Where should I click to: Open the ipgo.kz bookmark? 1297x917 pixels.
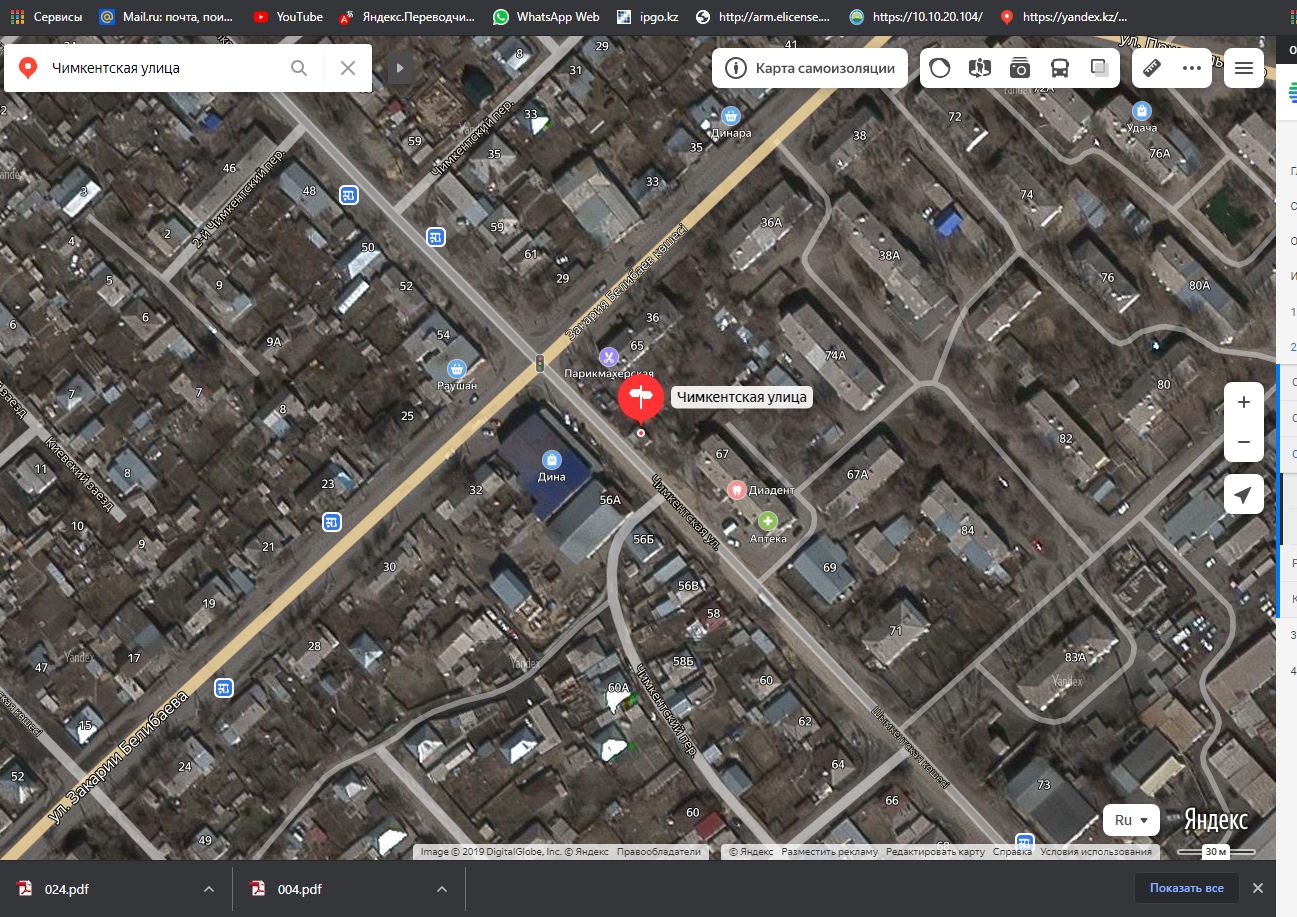(x=647, y=17)
